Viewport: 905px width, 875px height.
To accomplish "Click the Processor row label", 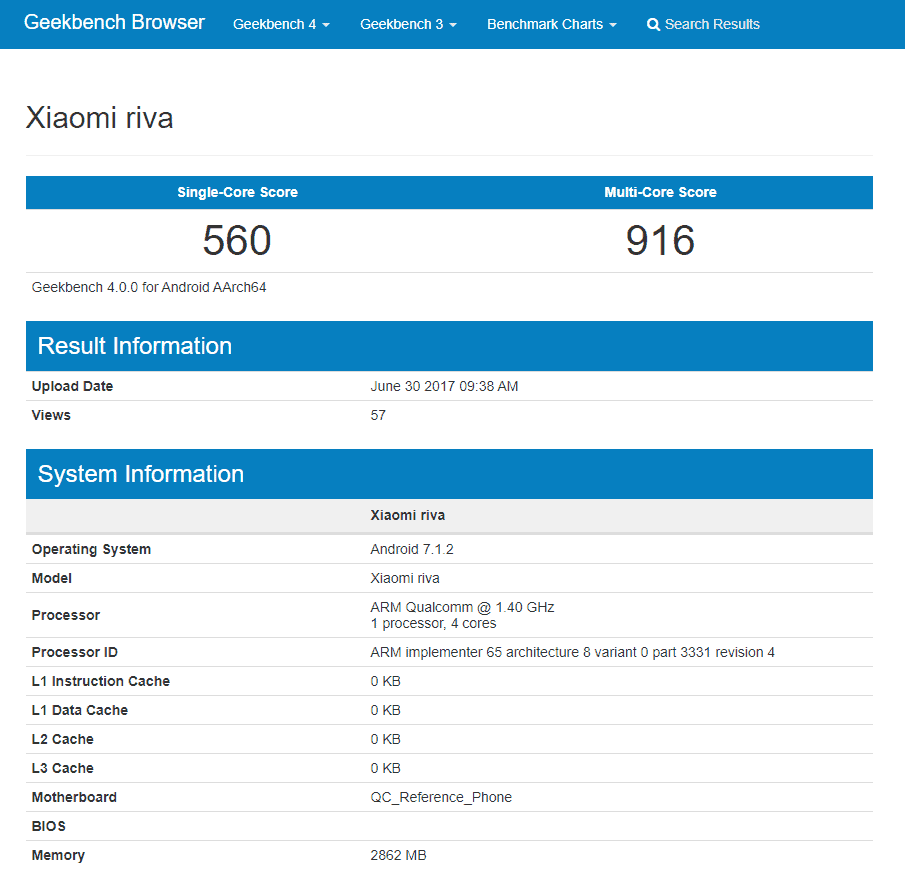I will point(66,615).
